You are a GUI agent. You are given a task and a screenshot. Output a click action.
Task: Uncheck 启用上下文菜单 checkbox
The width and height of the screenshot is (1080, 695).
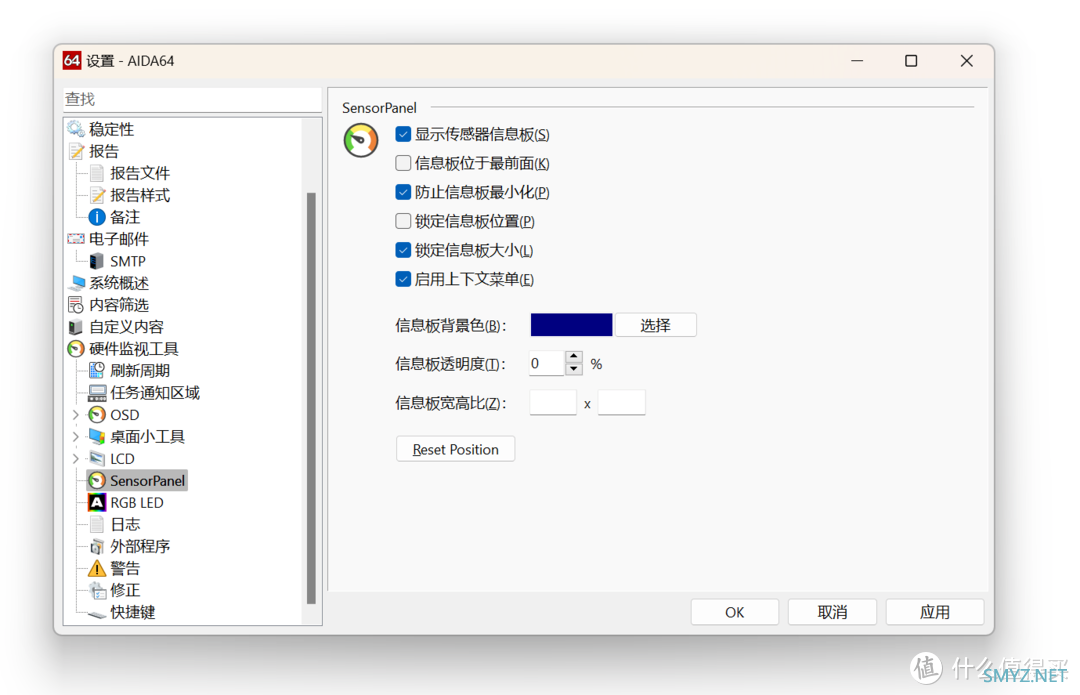click(x=403, y=279)
